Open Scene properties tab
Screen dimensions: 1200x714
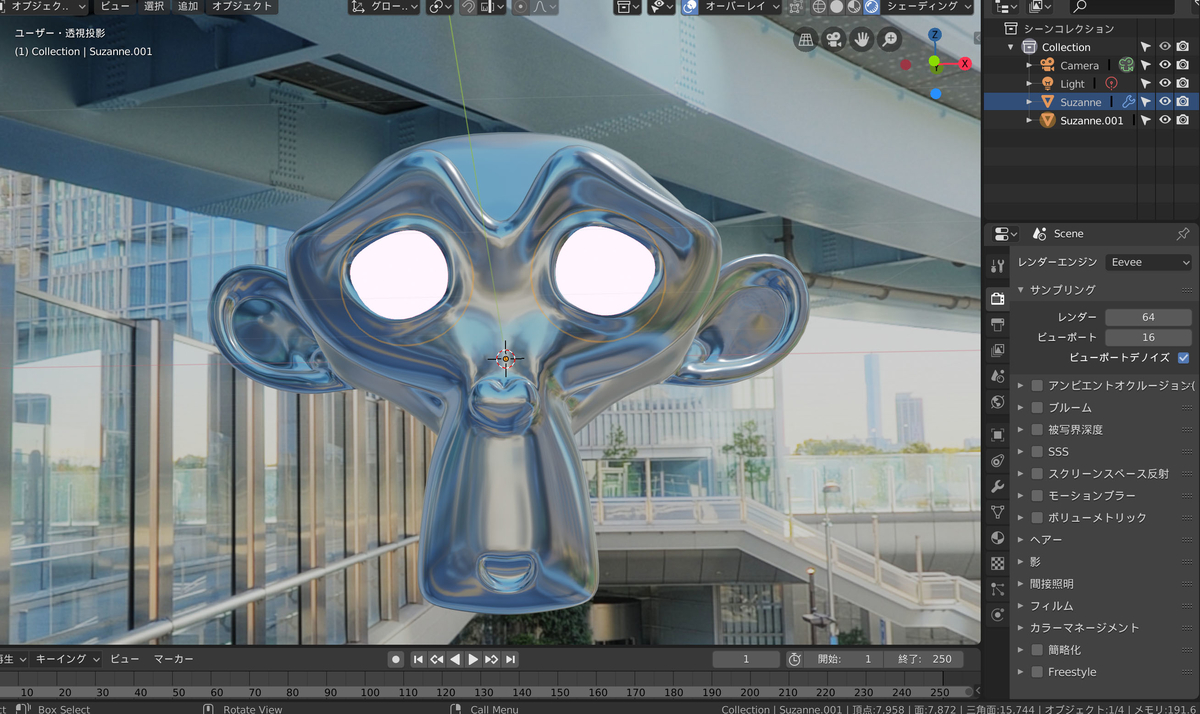coord(997,376)
